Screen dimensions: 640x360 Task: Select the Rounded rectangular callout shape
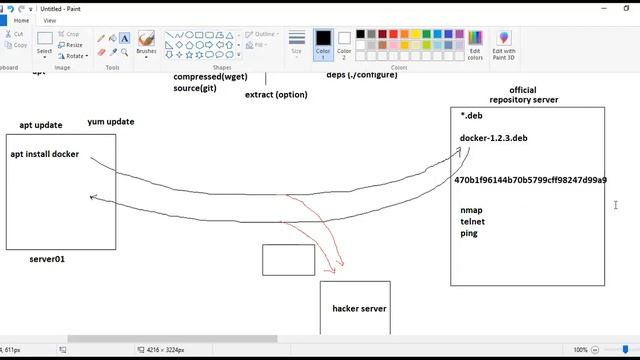click(x=209, y=55)
